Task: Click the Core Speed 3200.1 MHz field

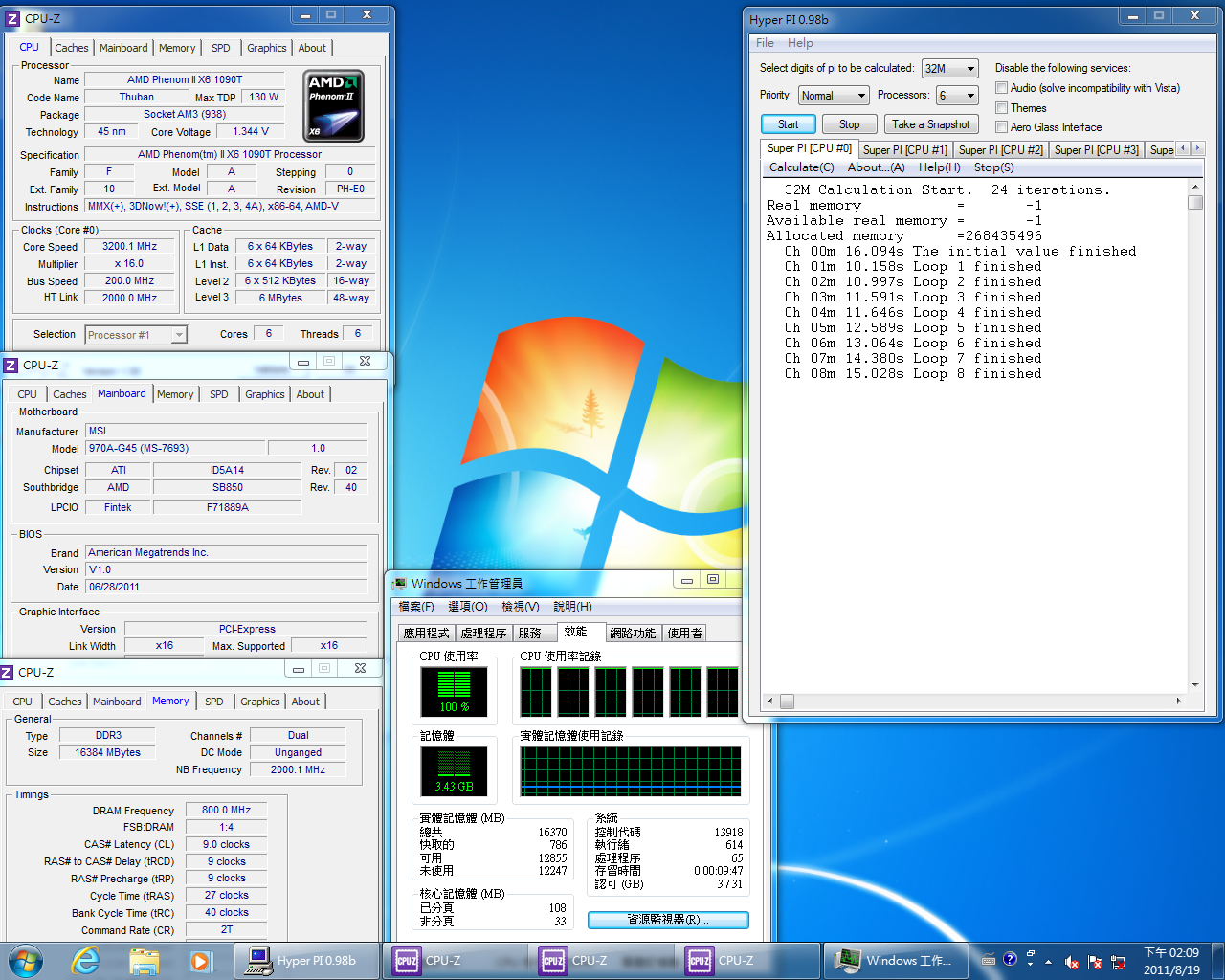Action: click(x=130, y=247)
